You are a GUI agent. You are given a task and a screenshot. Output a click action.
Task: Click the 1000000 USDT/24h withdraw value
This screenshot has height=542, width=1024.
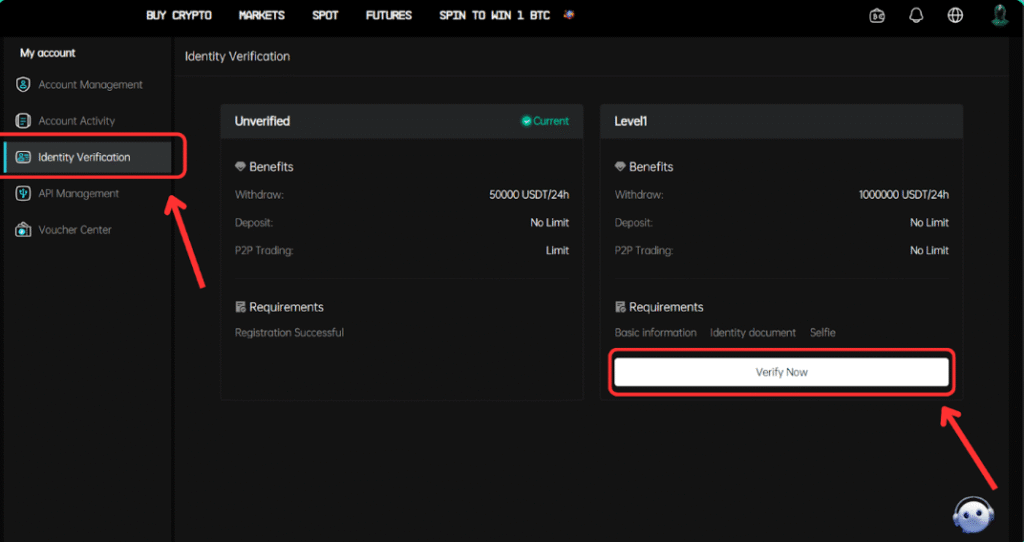coord(904,195)
